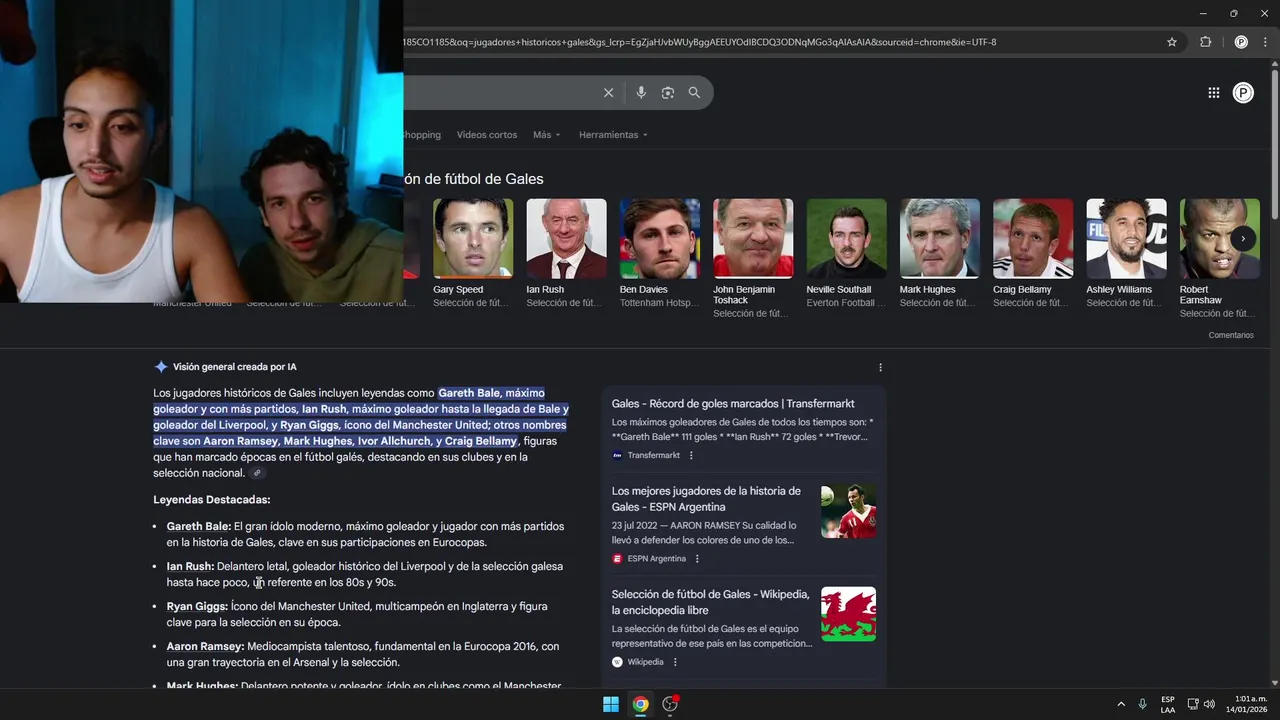Open the taskbar app next to Chrome

tap(670, 704)
